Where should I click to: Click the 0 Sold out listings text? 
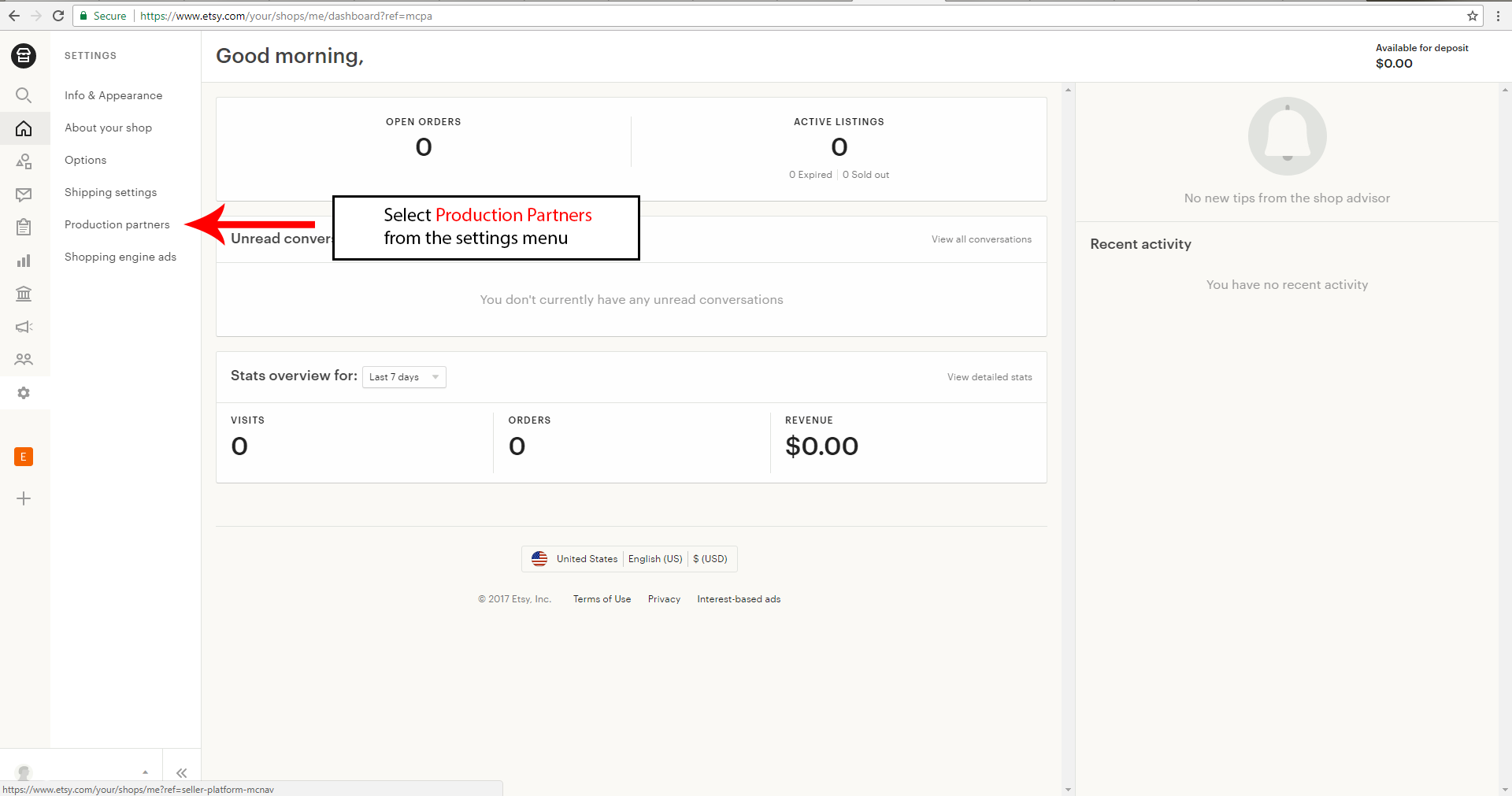click(x=865, y=175)
